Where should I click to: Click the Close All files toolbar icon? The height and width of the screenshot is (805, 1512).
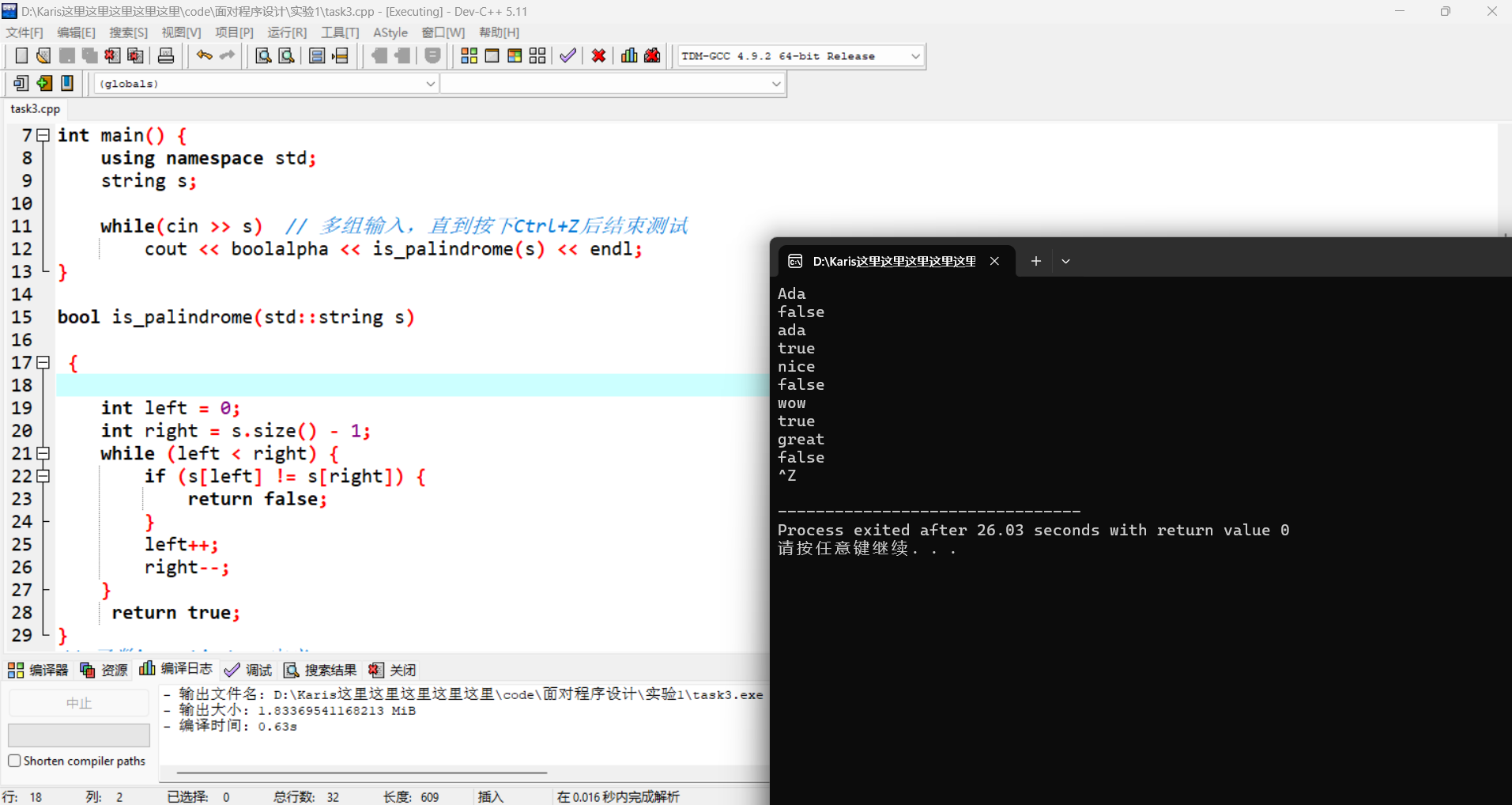coord(136,55)
